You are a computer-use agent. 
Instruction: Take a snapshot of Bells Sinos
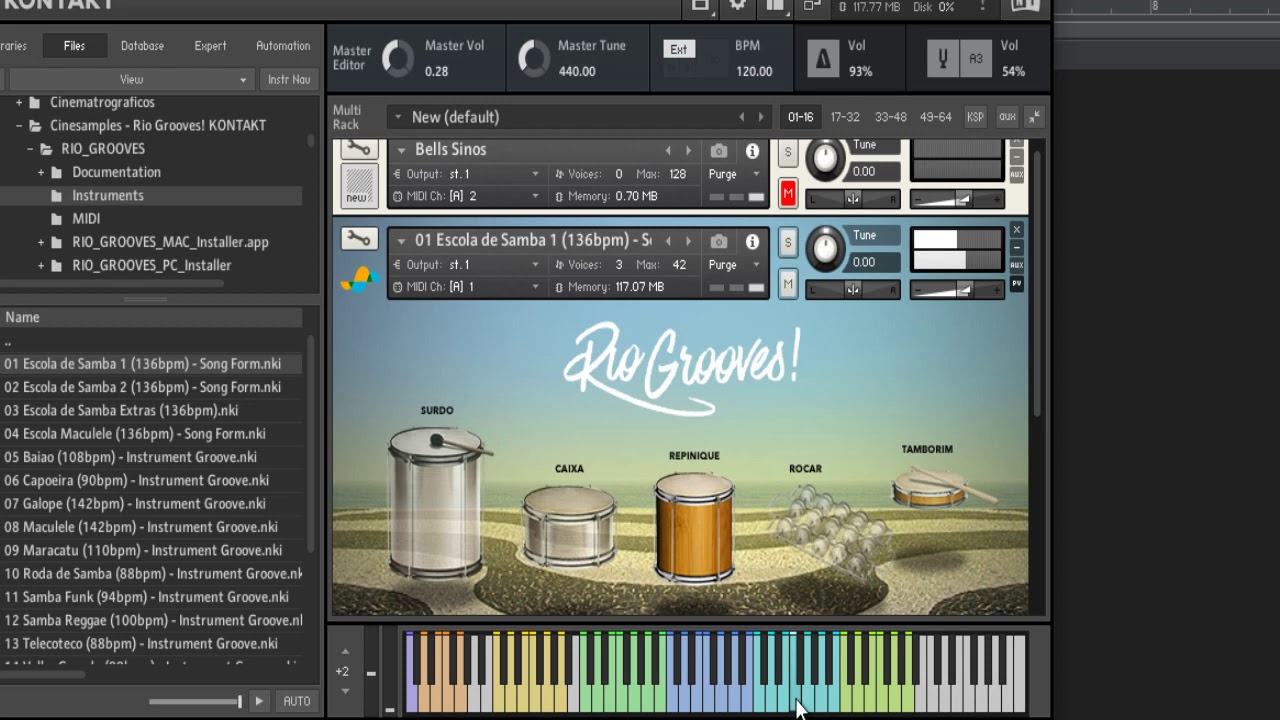click(x=719, y=151)
